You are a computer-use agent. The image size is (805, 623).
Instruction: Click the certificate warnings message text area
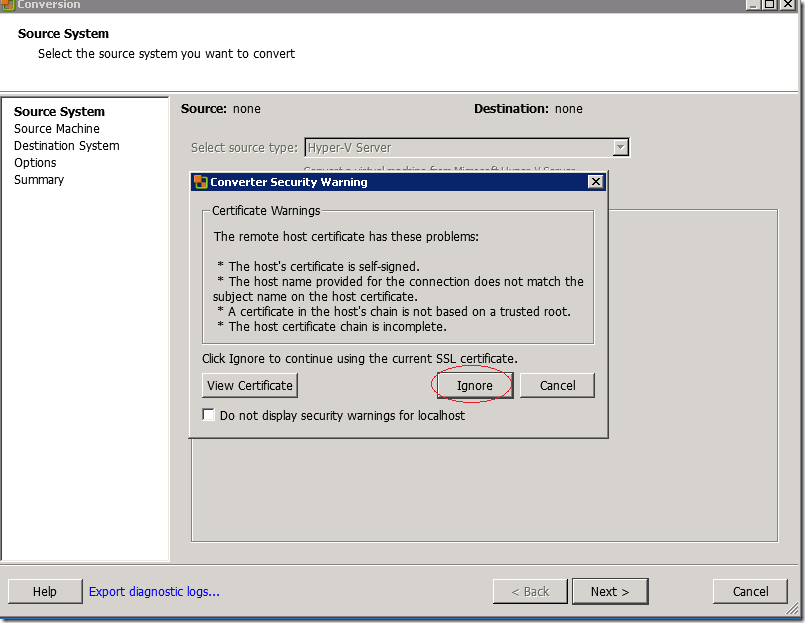point(398,282)
